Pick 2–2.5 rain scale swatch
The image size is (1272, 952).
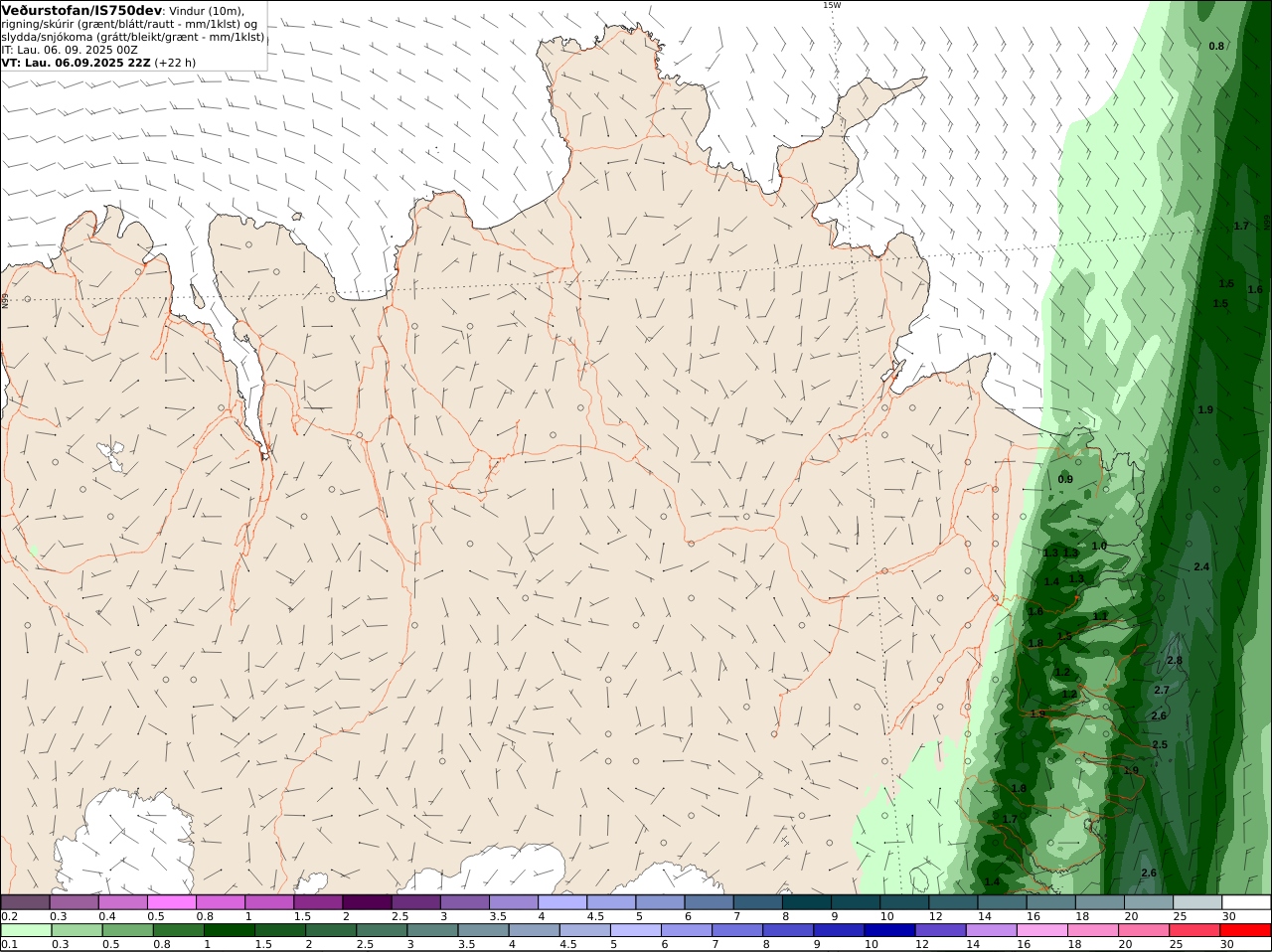[330, 930]
